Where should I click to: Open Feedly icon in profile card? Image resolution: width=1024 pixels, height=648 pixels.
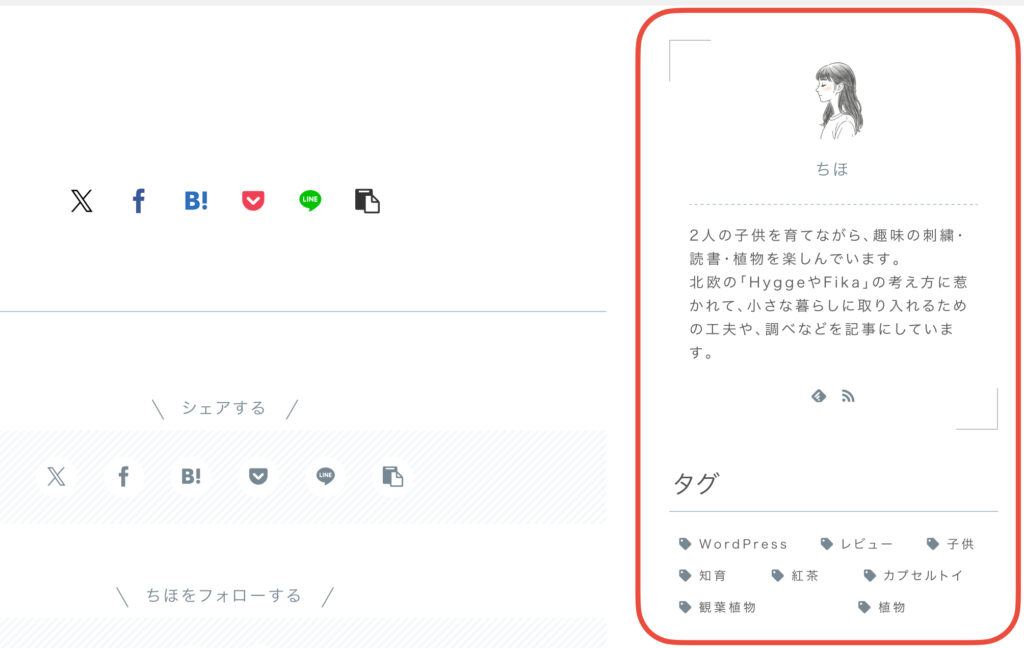coord(818,396)
